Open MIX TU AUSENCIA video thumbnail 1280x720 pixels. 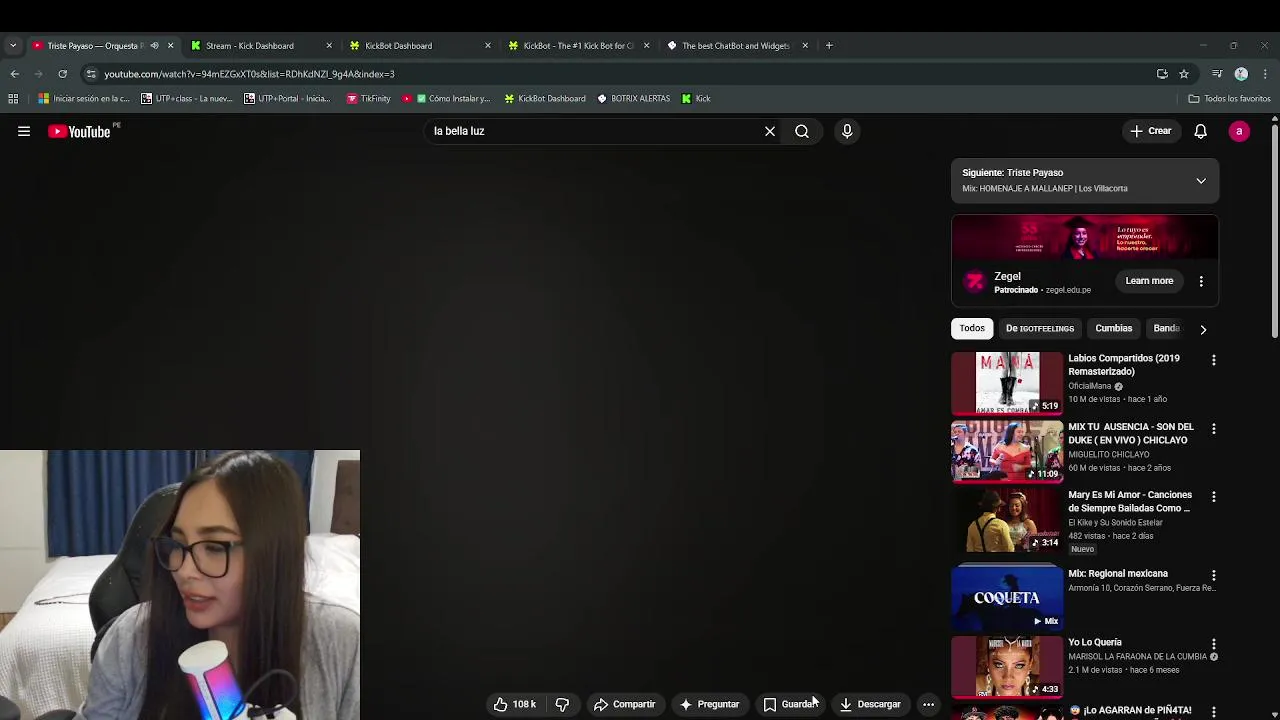(1007, 451)
